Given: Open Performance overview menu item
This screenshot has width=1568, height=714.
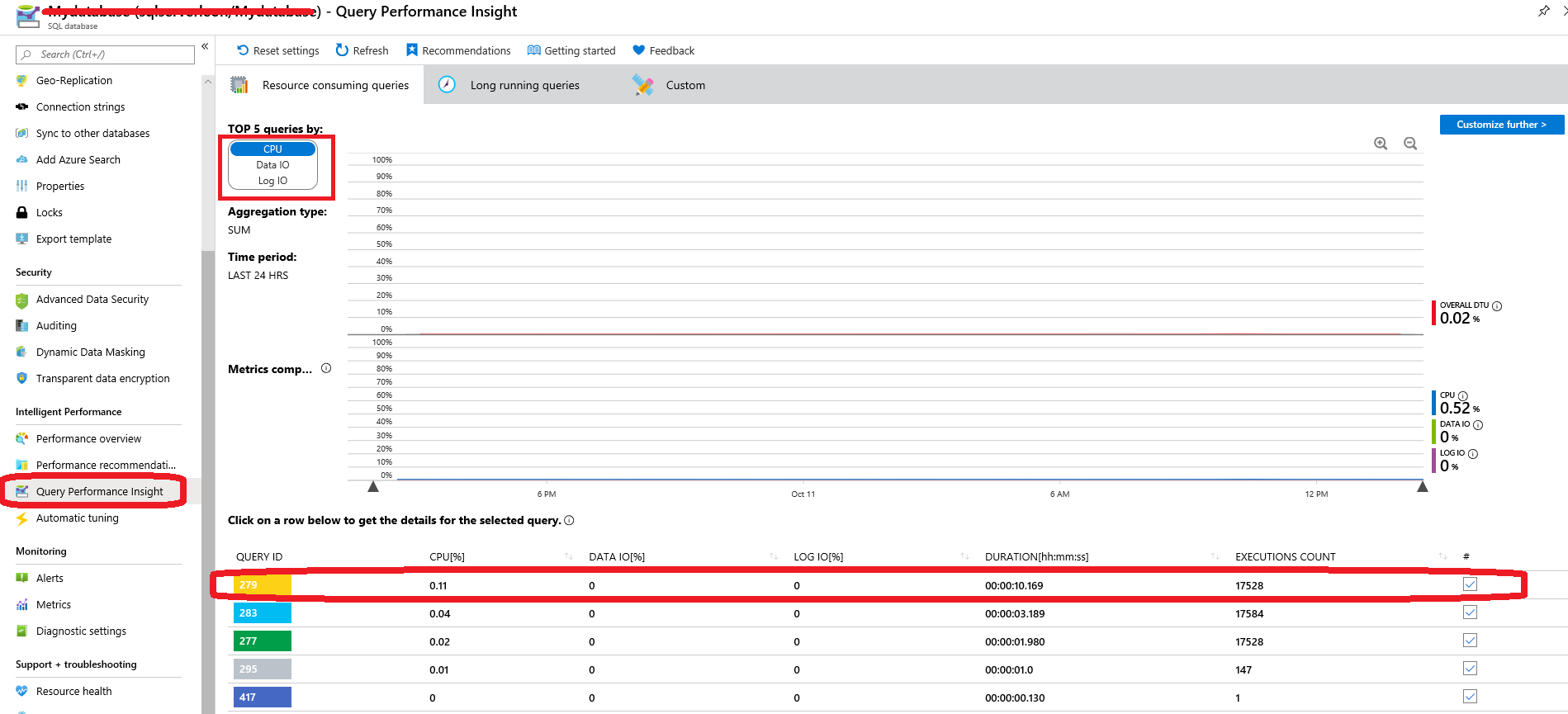Looking at the screenshot, I should click(x=88, y=439).
